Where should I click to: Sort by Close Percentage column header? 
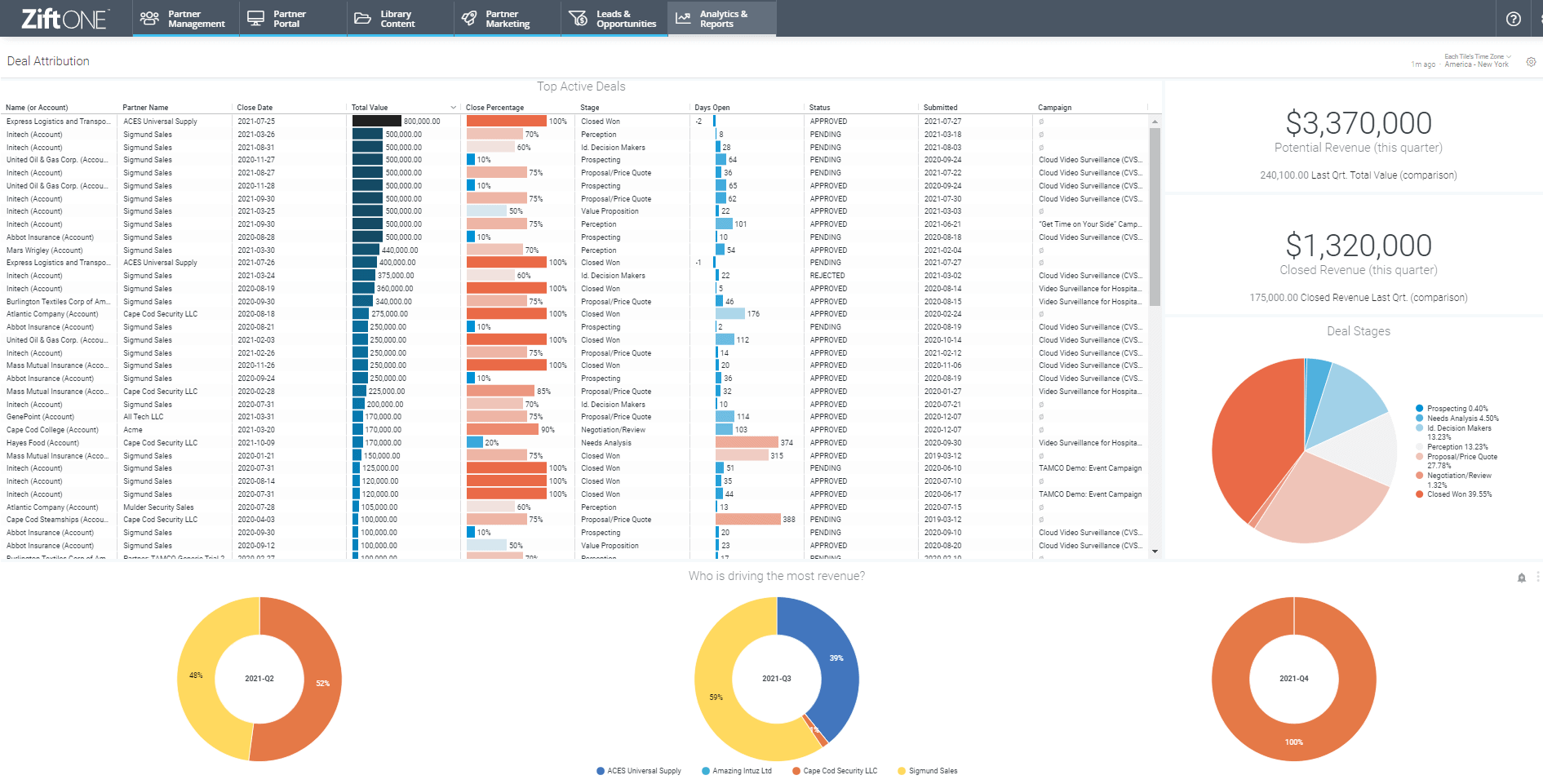point(494,108)
